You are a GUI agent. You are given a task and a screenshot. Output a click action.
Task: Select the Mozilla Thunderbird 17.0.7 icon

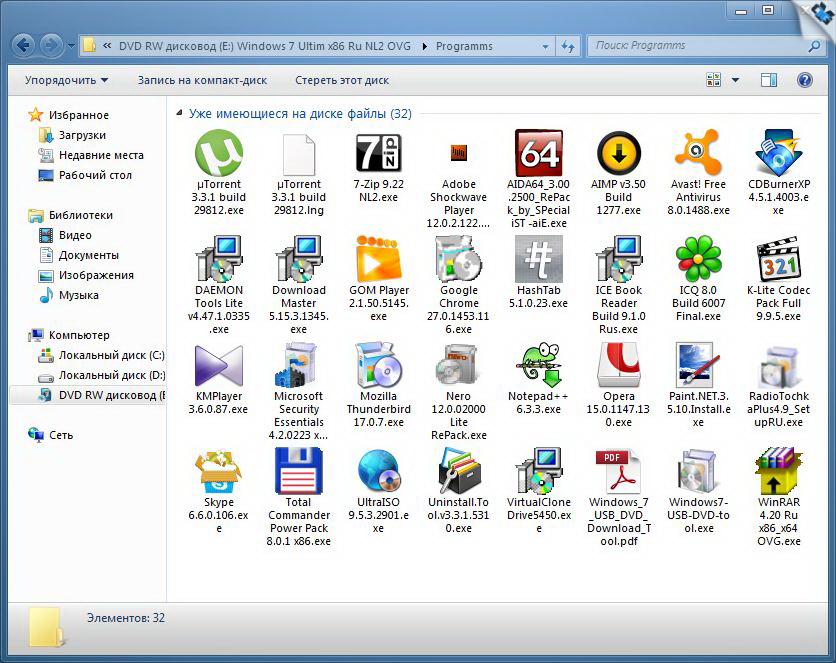coord(379,366)
